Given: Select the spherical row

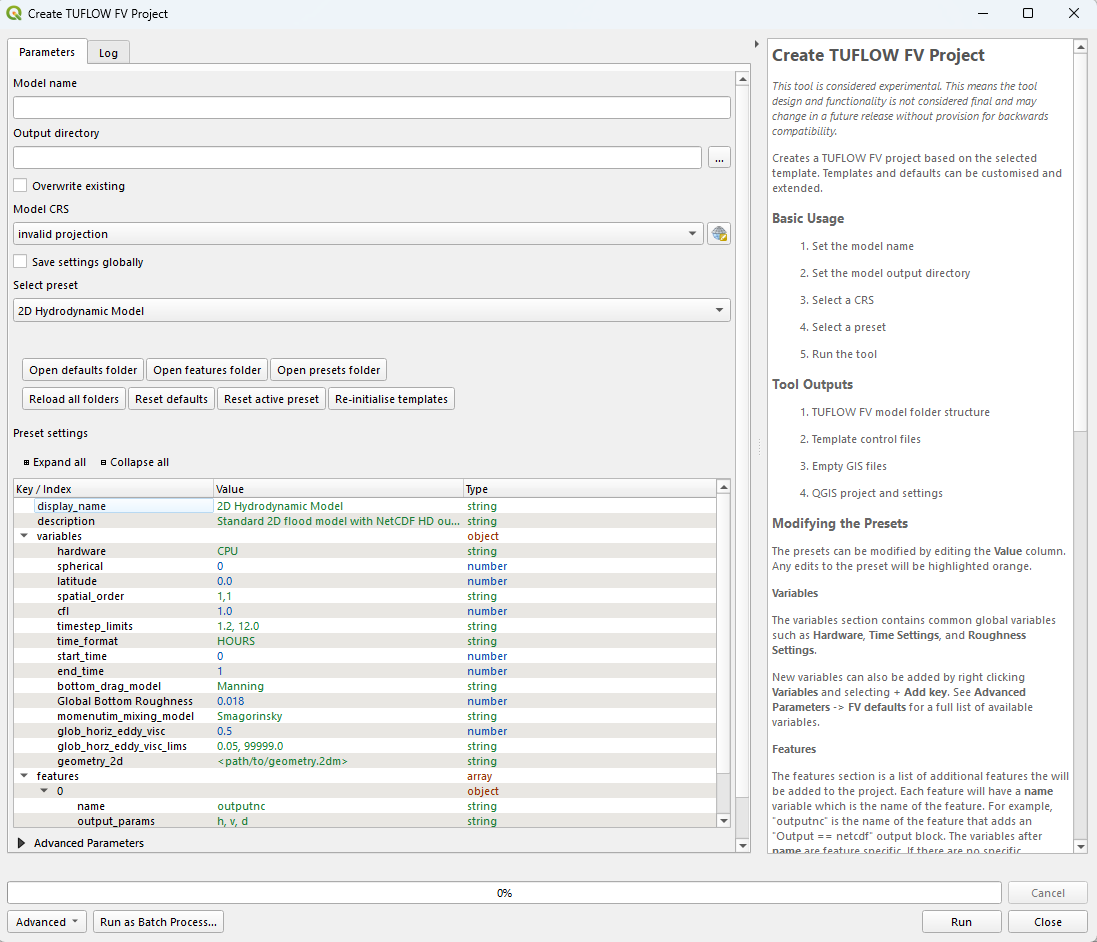Looking at the screenshot, I should 365,566.
